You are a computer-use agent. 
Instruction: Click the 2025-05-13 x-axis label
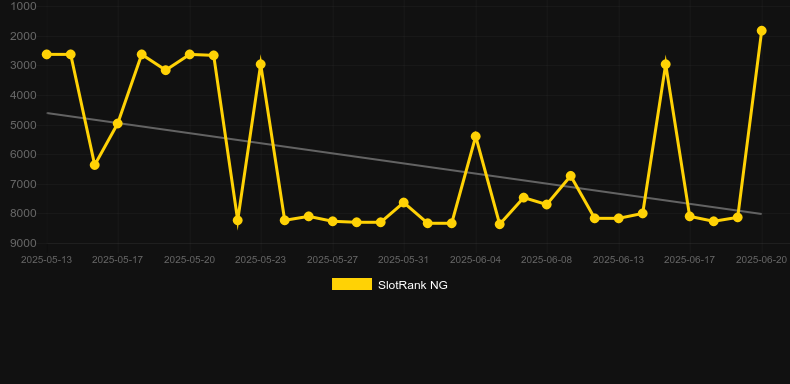tap(47, 260)
